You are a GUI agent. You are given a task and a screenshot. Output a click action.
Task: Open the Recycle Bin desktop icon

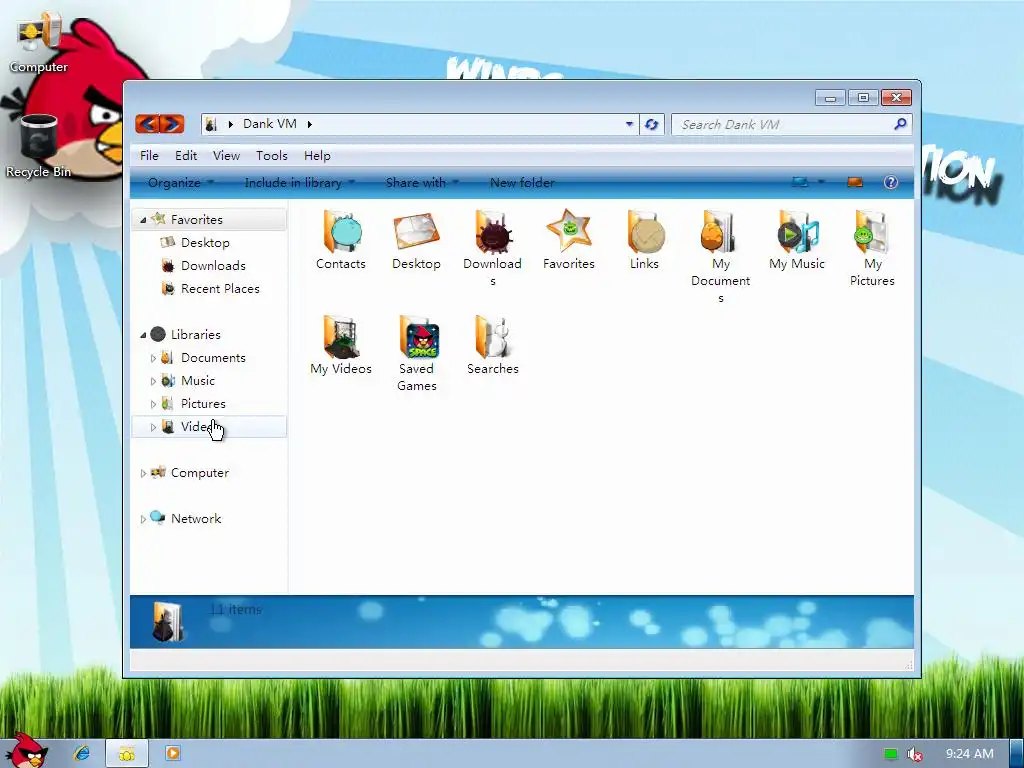point(39,146)
